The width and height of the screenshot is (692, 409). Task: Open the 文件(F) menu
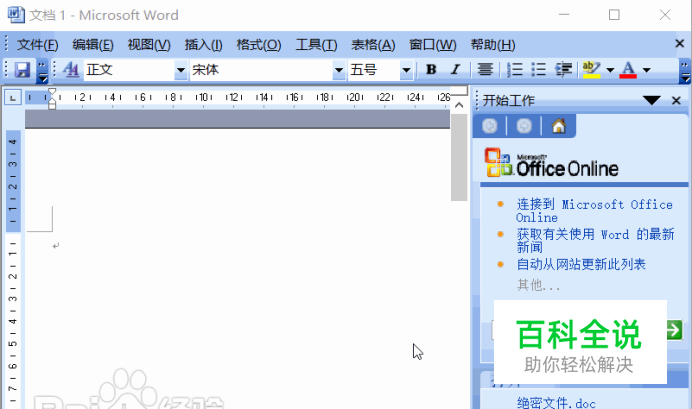click(38, 45)
